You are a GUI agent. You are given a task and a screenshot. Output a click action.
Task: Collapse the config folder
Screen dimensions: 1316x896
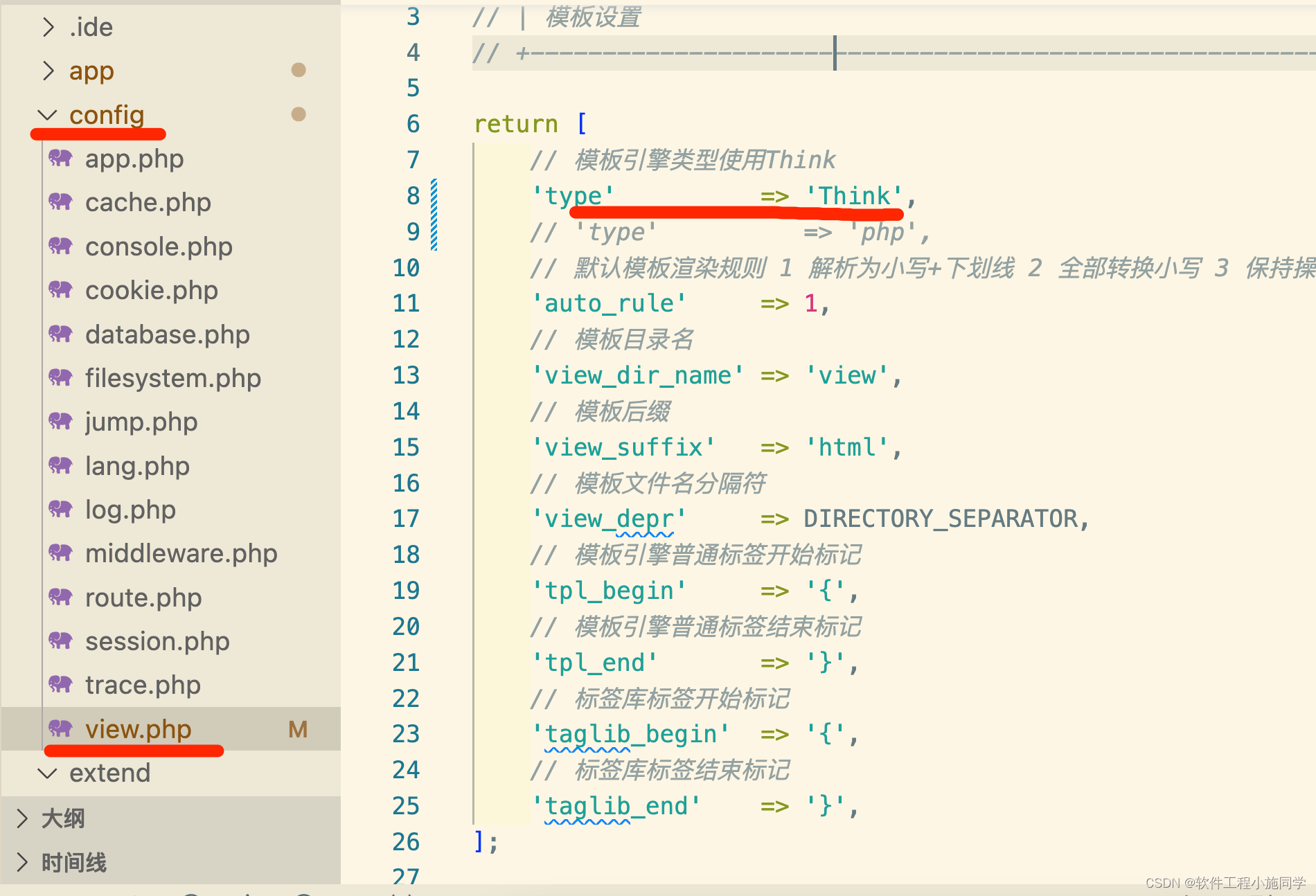point(46,115)
